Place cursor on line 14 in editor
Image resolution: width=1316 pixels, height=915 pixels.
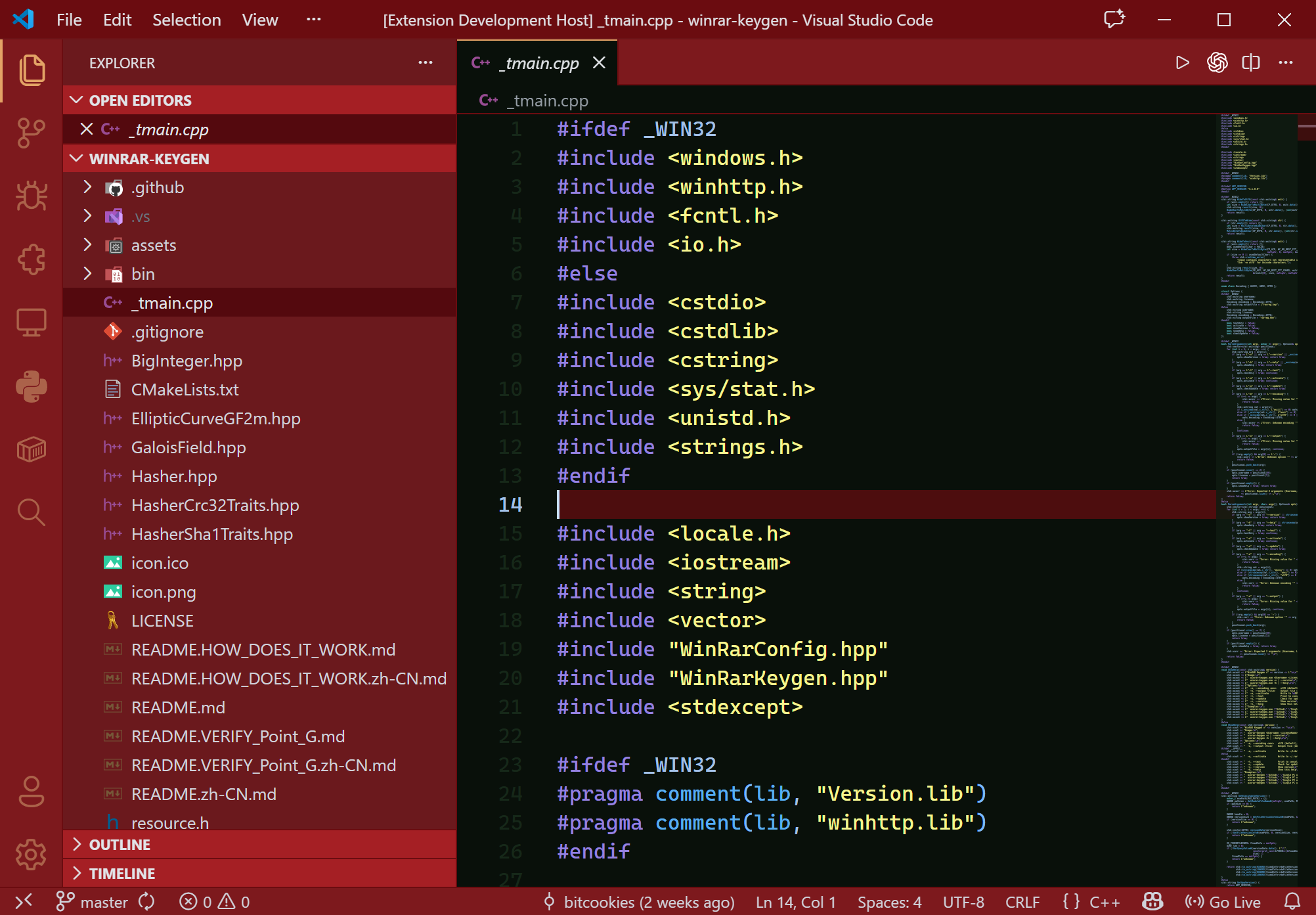click(887, 504)
